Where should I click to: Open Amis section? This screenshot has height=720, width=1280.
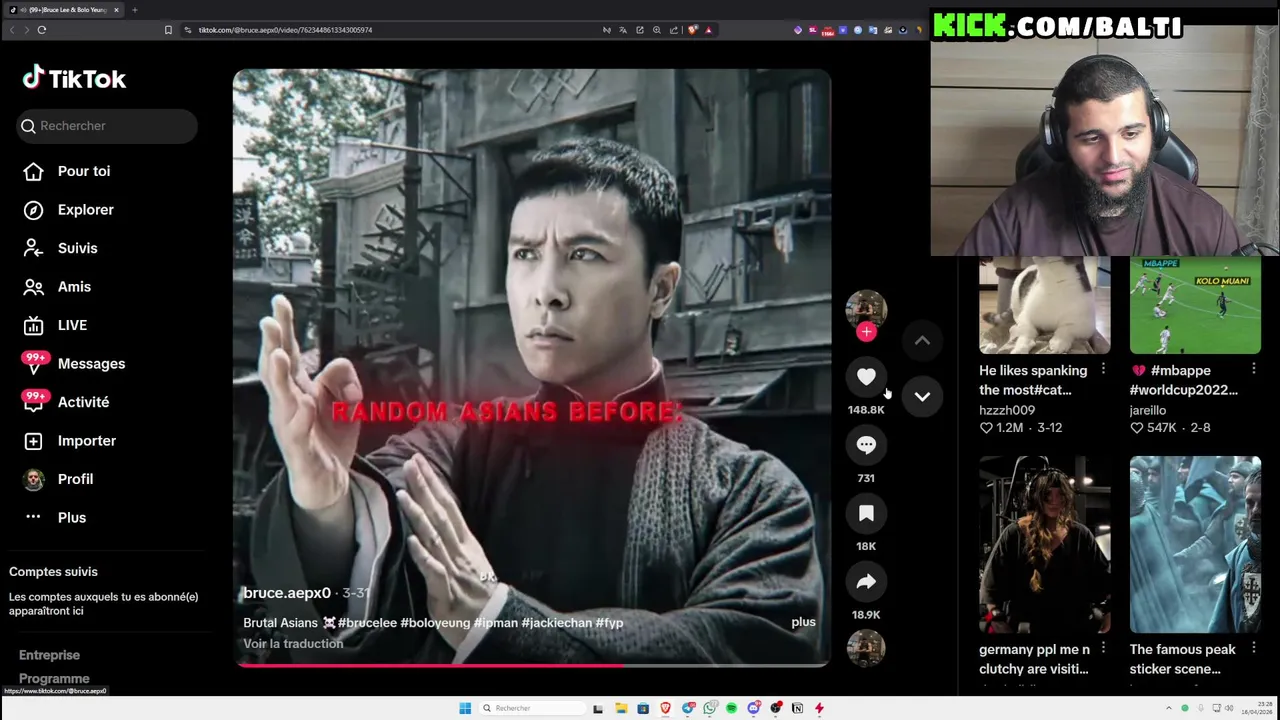pos(74,287)
